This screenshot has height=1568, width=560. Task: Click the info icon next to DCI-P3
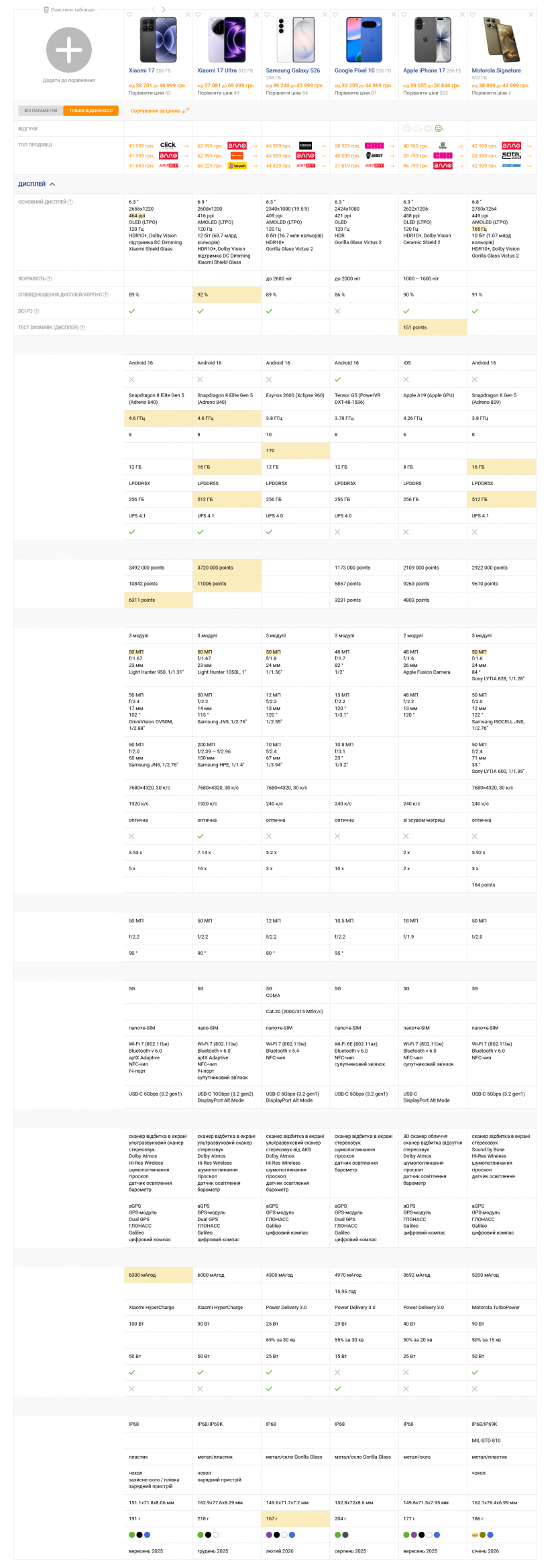[36, 311]
